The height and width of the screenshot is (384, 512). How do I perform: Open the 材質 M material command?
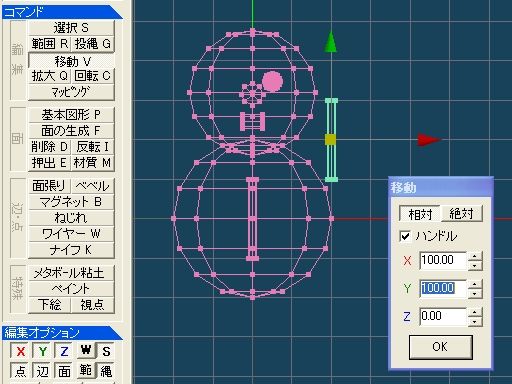(x=93, y=163)
